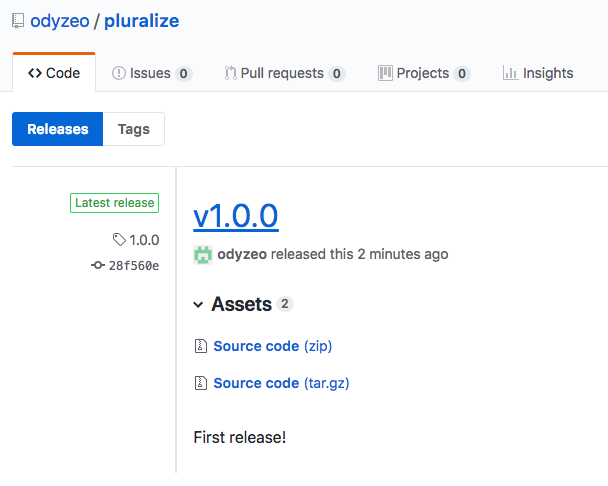
Task: Click the Issues counter badge
Action: (183, 73)
